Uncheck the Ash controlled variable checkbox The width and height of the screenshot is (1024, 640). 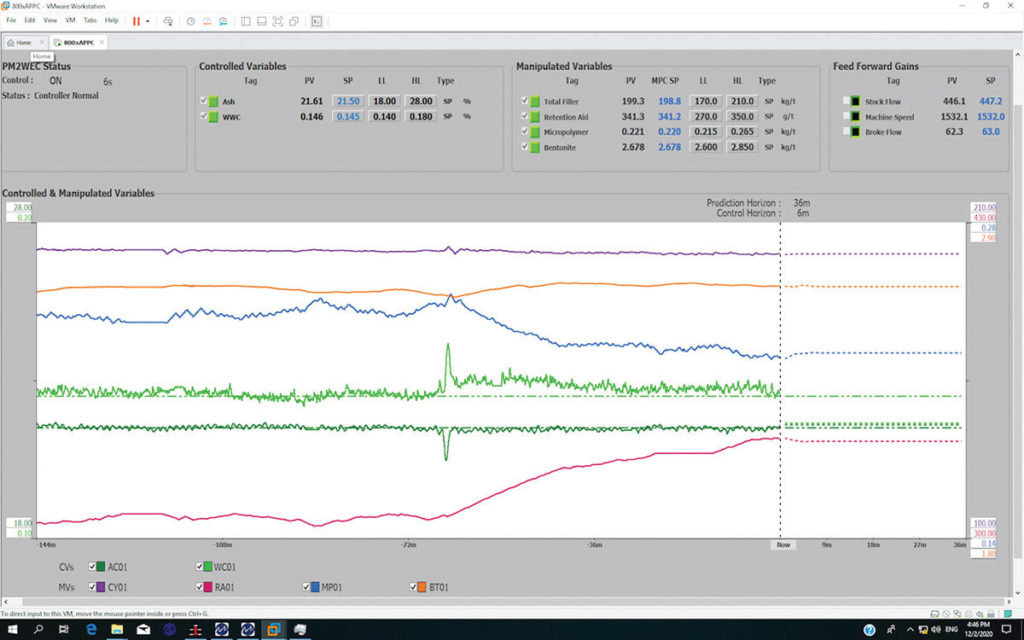[204, 101]
